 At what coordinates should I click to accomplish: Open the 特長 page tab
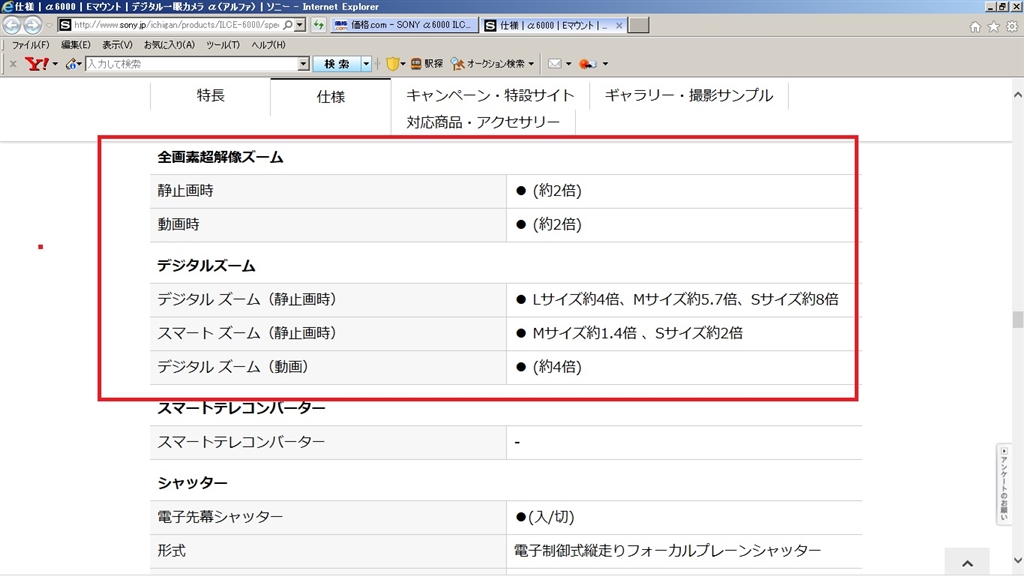(x=210, y=96)
